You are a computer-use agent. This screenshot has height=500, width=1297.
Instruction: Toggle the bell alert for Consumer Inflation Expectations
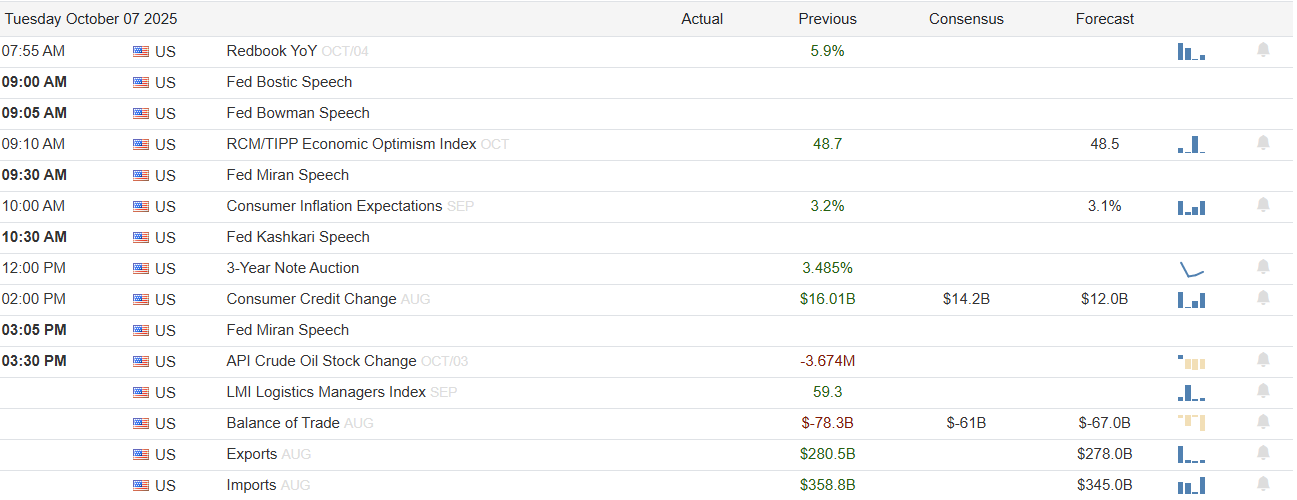1263,205
